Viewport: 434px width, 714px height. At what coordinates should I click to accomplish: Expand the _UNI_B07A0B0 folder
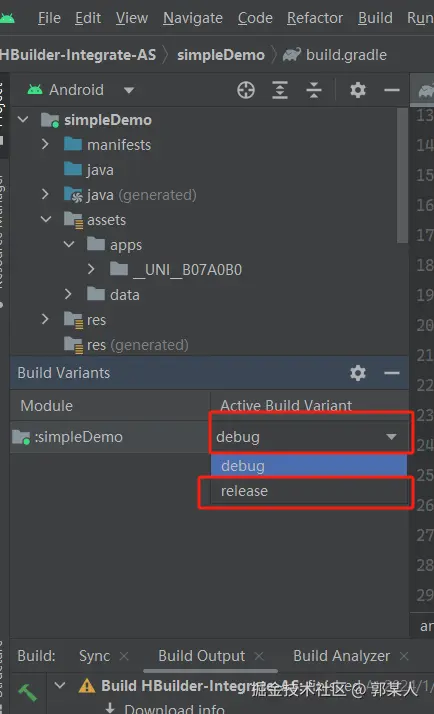point(91,269)
